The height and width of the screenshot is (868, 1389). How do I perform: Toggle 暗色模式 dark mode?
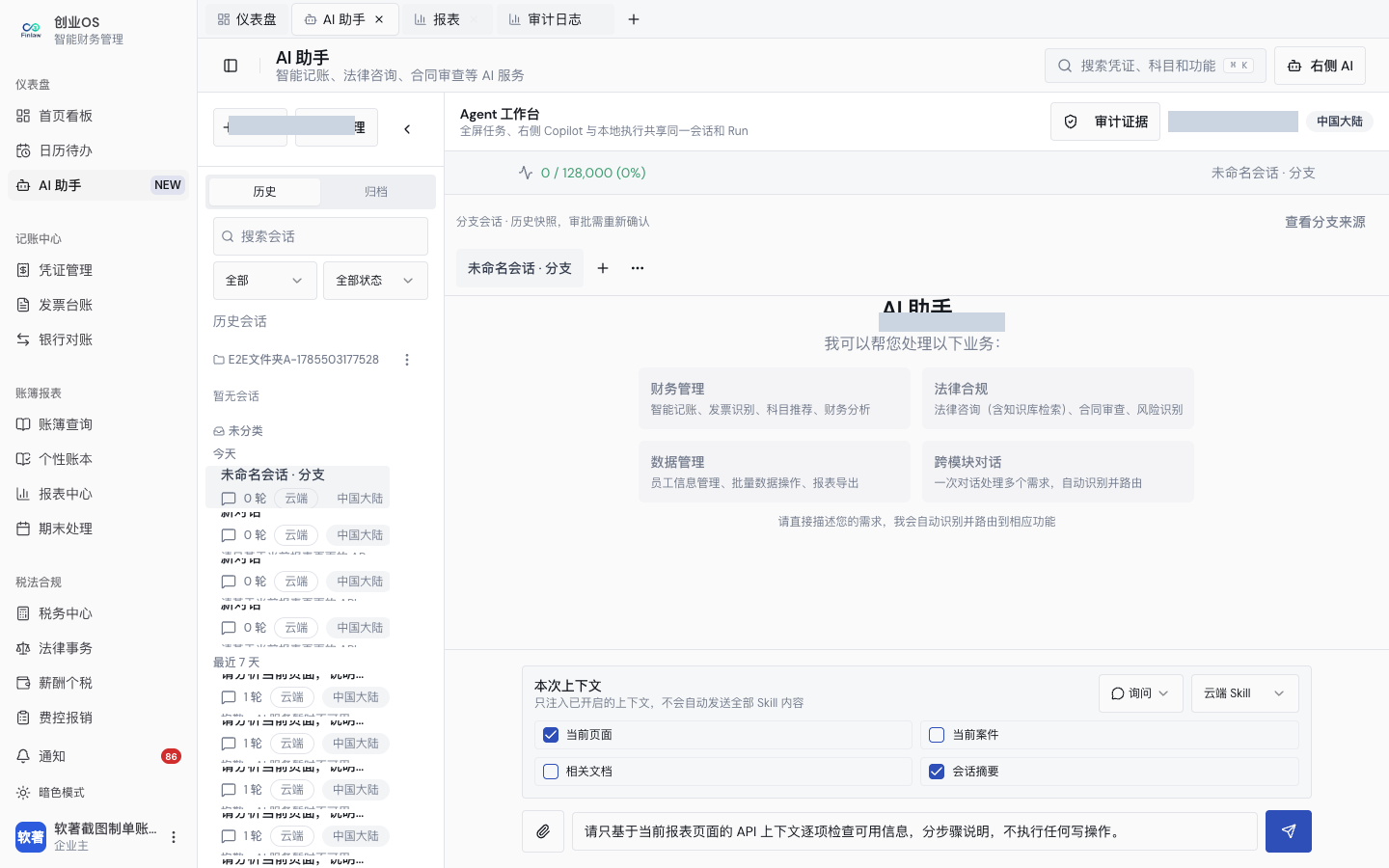coord(98,793)
